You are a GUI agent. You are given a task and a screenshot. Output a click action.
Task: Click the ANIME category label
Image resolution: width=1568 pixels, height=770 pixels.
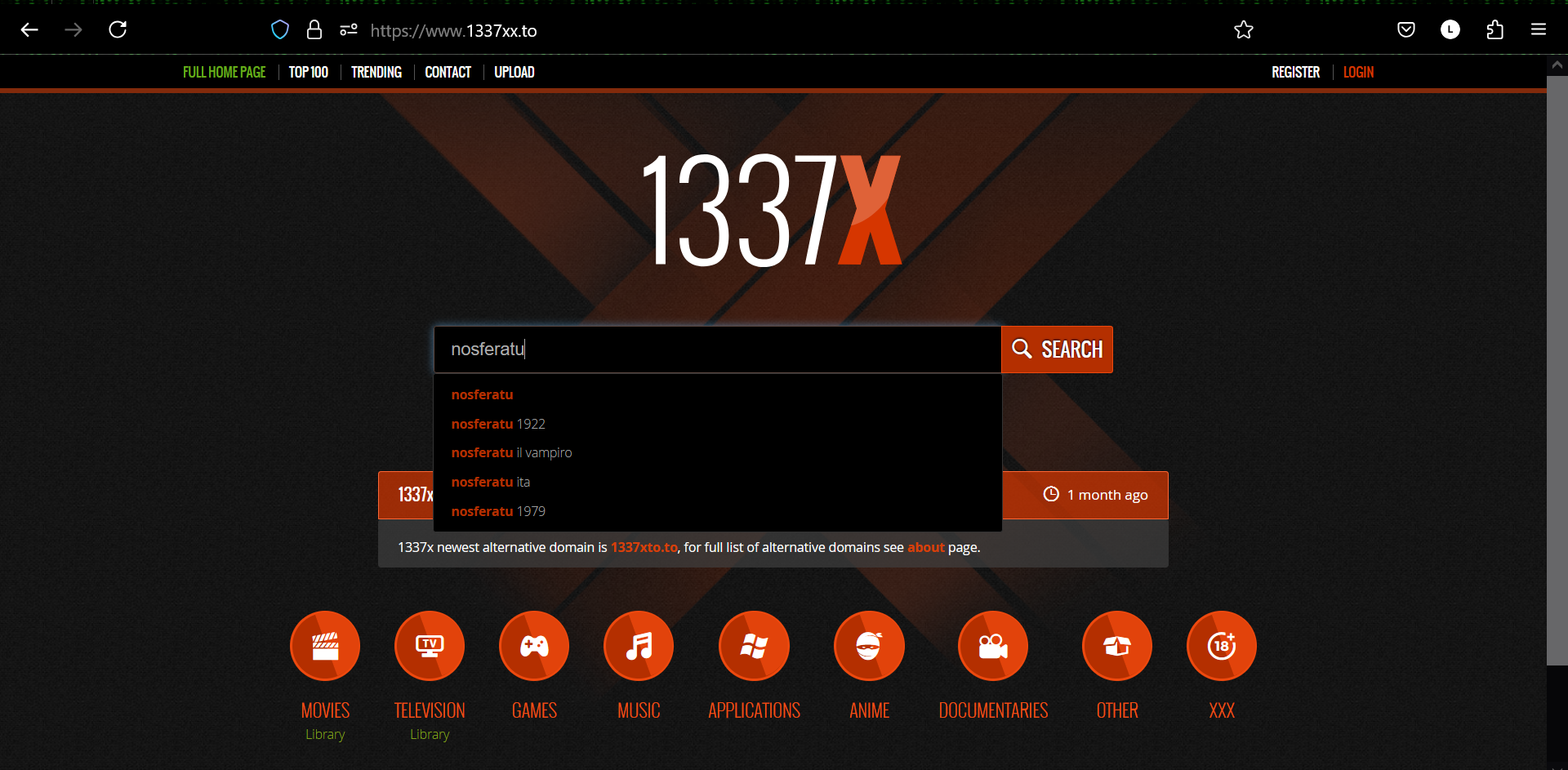coord(869,711)
